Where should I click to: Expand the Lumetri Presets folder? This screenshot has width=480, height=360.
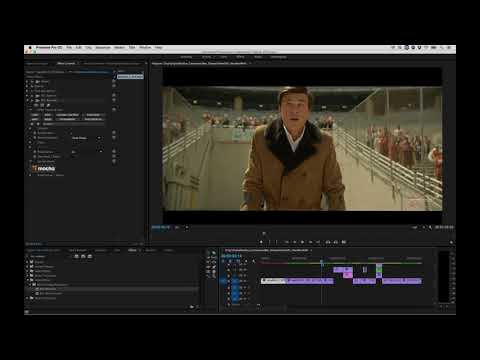28,267
